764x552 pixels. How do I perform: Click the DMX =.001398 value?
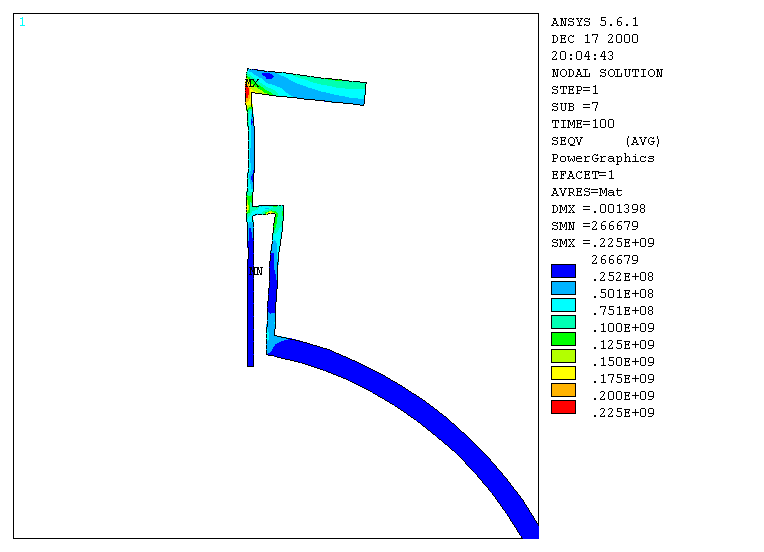tap(598, 209)
